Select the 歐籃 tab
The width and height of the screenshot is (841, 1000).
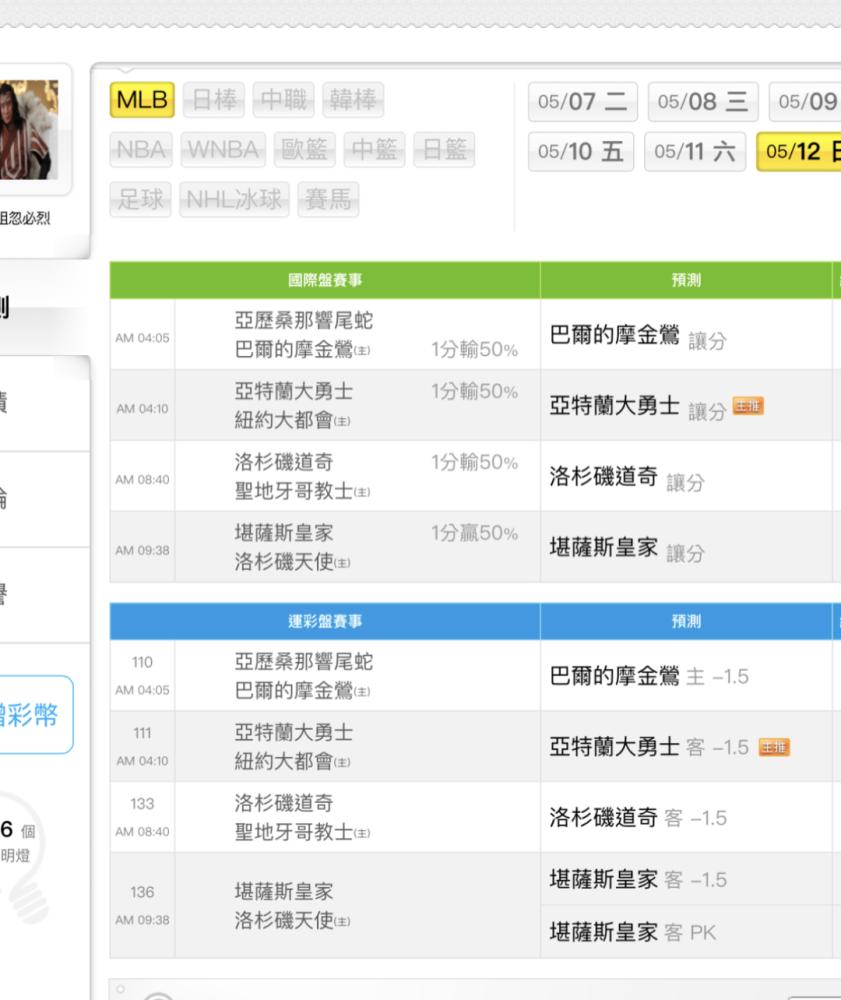pyautogui.click(x=305, y=150)
